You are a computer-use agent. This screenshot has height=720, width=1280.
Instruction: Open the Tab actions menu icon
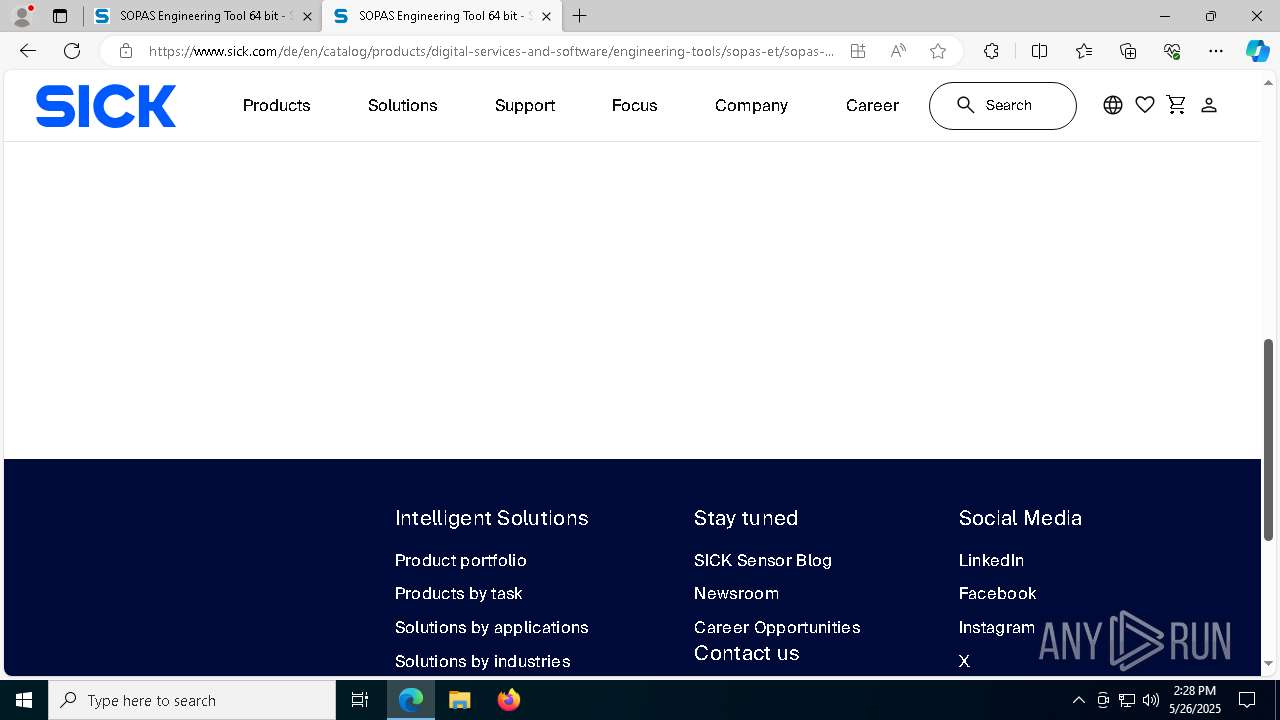point(60,16)
